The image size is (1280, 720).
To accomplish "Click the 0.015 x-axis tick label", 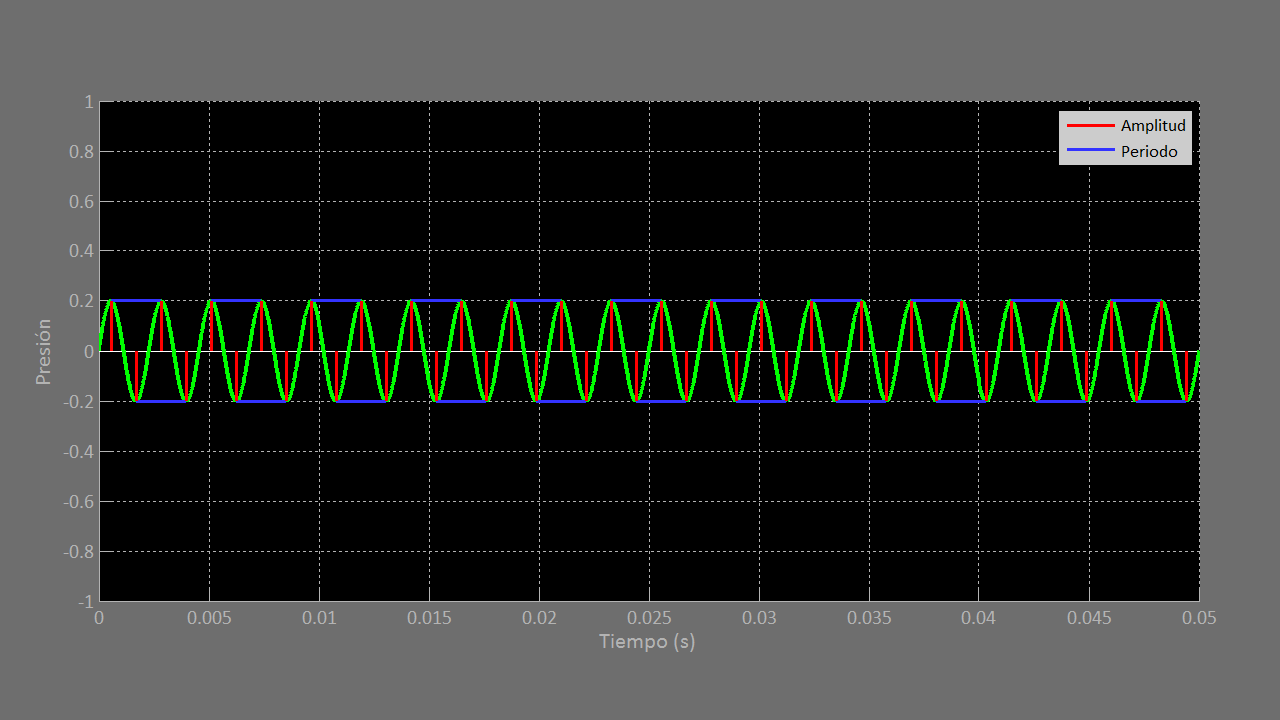I will [429, 618].
